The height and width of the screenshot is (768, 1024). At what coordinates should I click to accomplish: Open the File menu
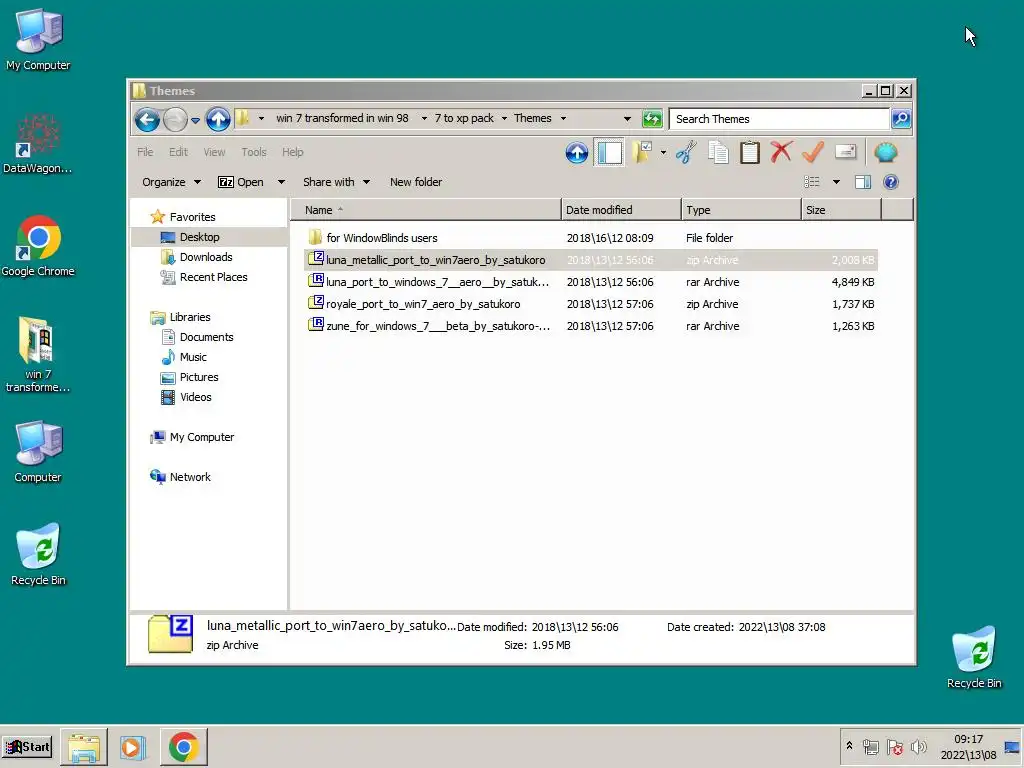point(145,152)
